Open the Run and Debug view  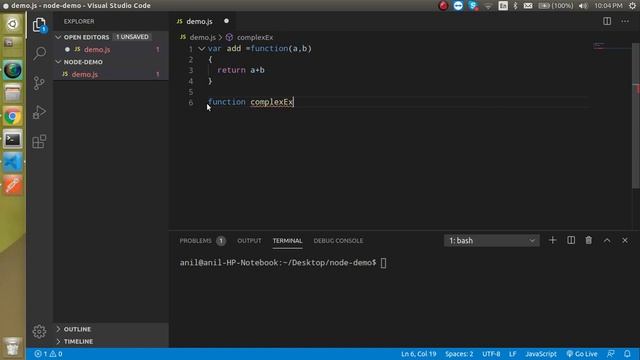tap(39, 112)
